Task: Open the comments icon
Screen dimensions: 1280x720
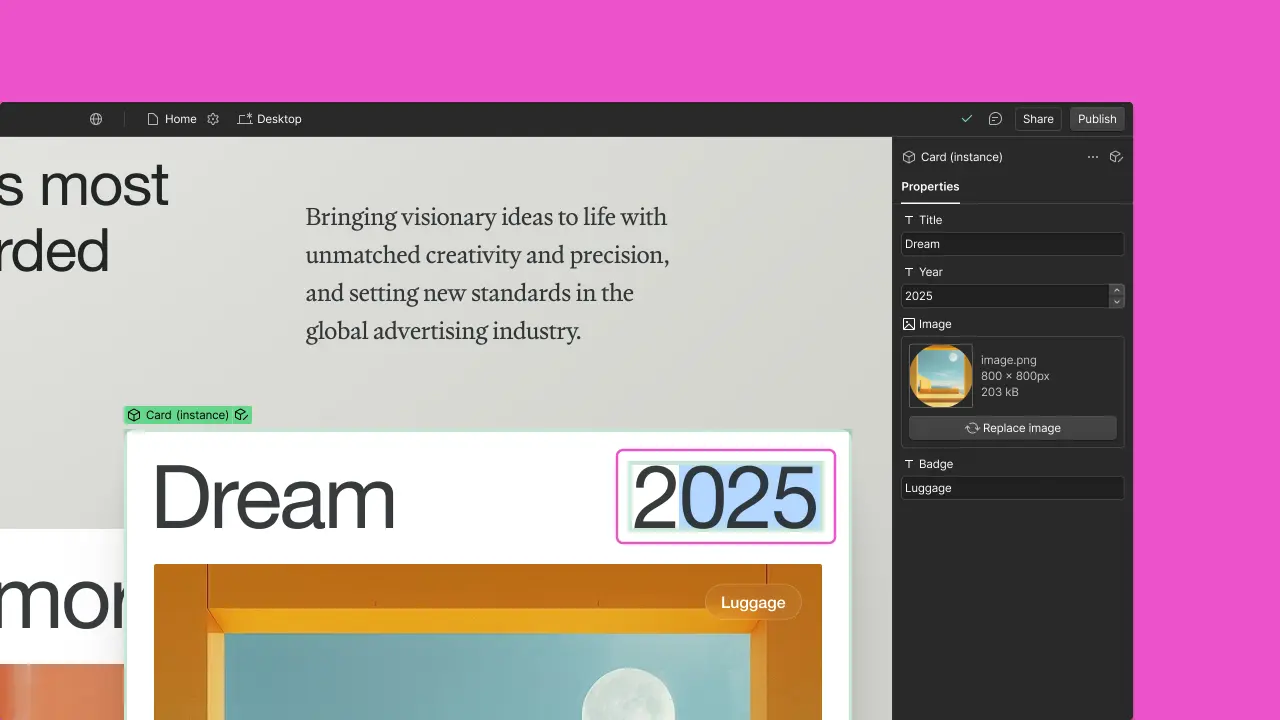Action: pos(995,119)
